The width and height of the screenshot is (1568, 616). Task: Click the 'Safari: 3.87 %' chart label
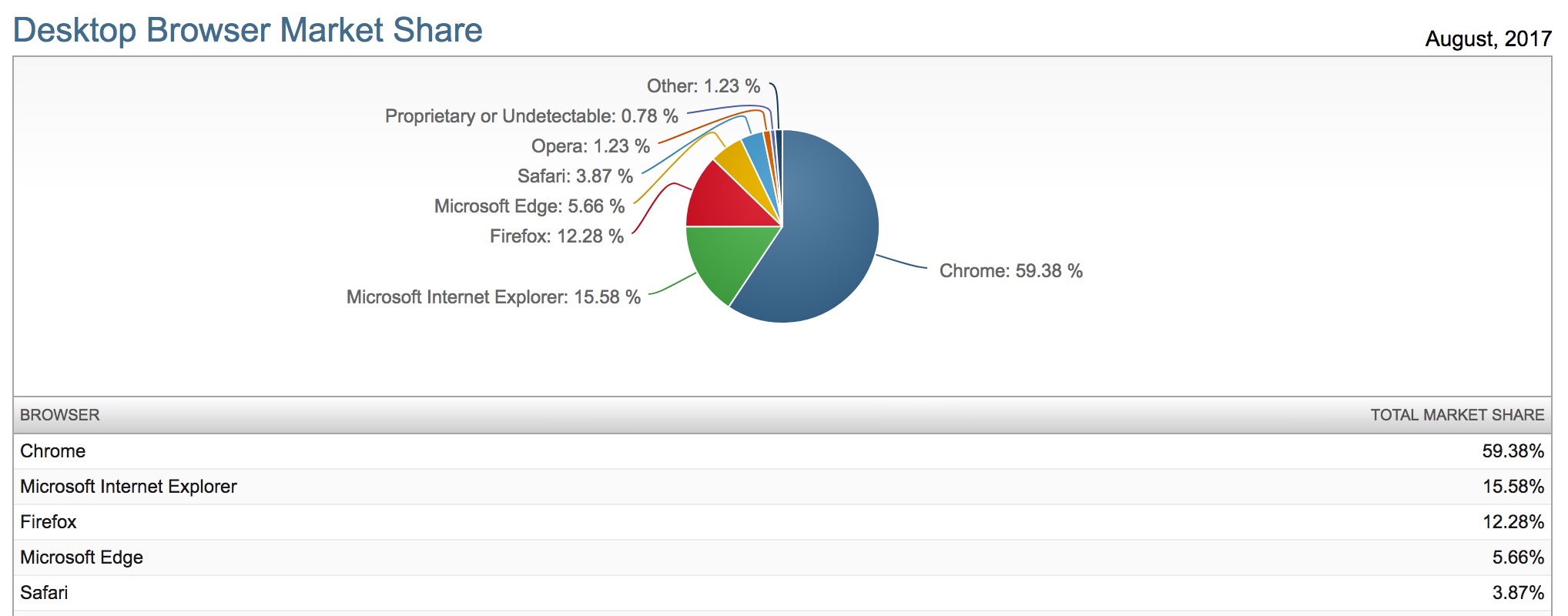pyautogui.click(x=575, y=176)
